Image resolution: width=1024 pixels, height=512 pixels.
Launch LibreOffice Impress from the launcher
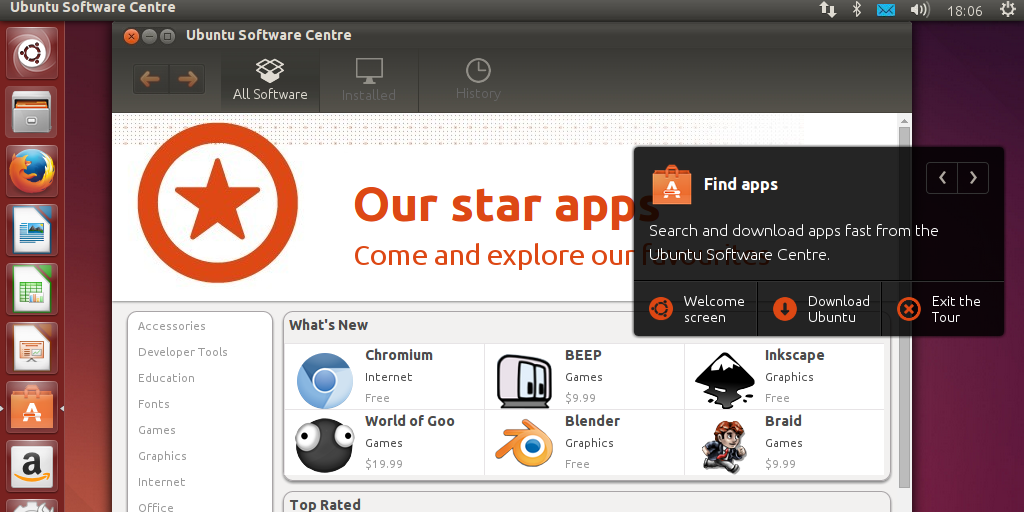point(31,347)
